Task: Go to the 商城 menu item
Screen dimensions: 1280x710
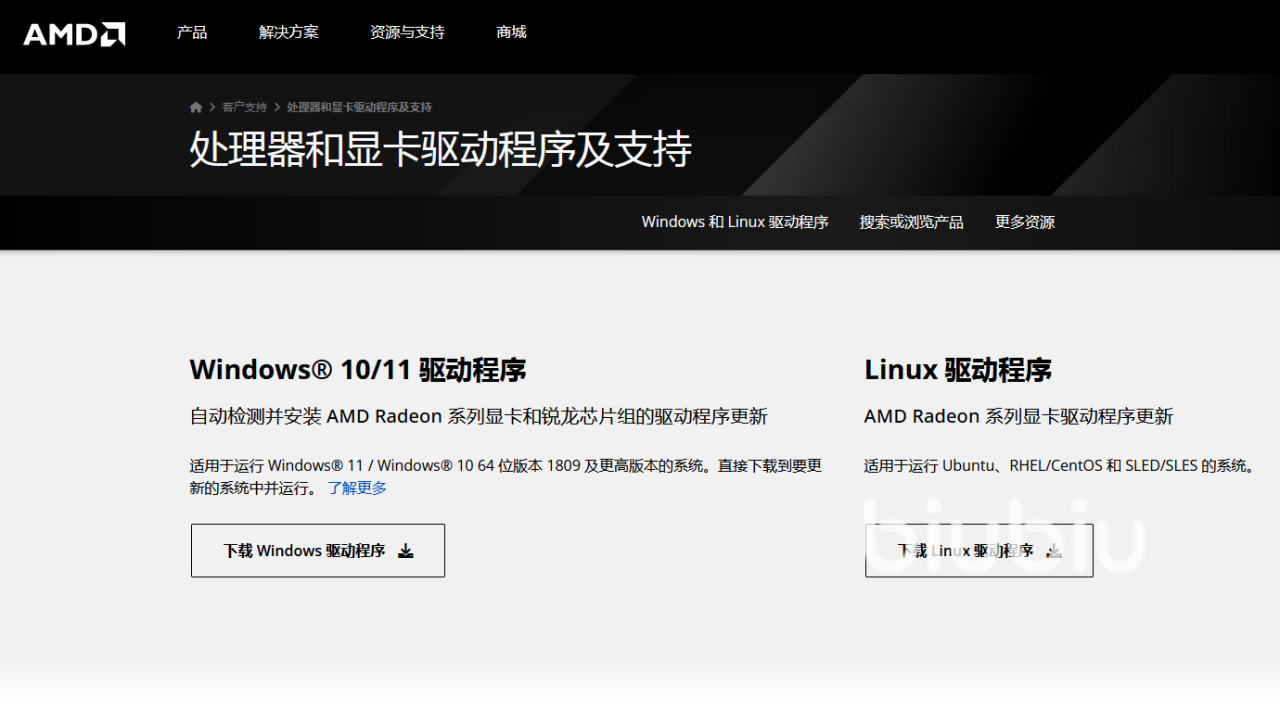Action: tap(511, 32)
